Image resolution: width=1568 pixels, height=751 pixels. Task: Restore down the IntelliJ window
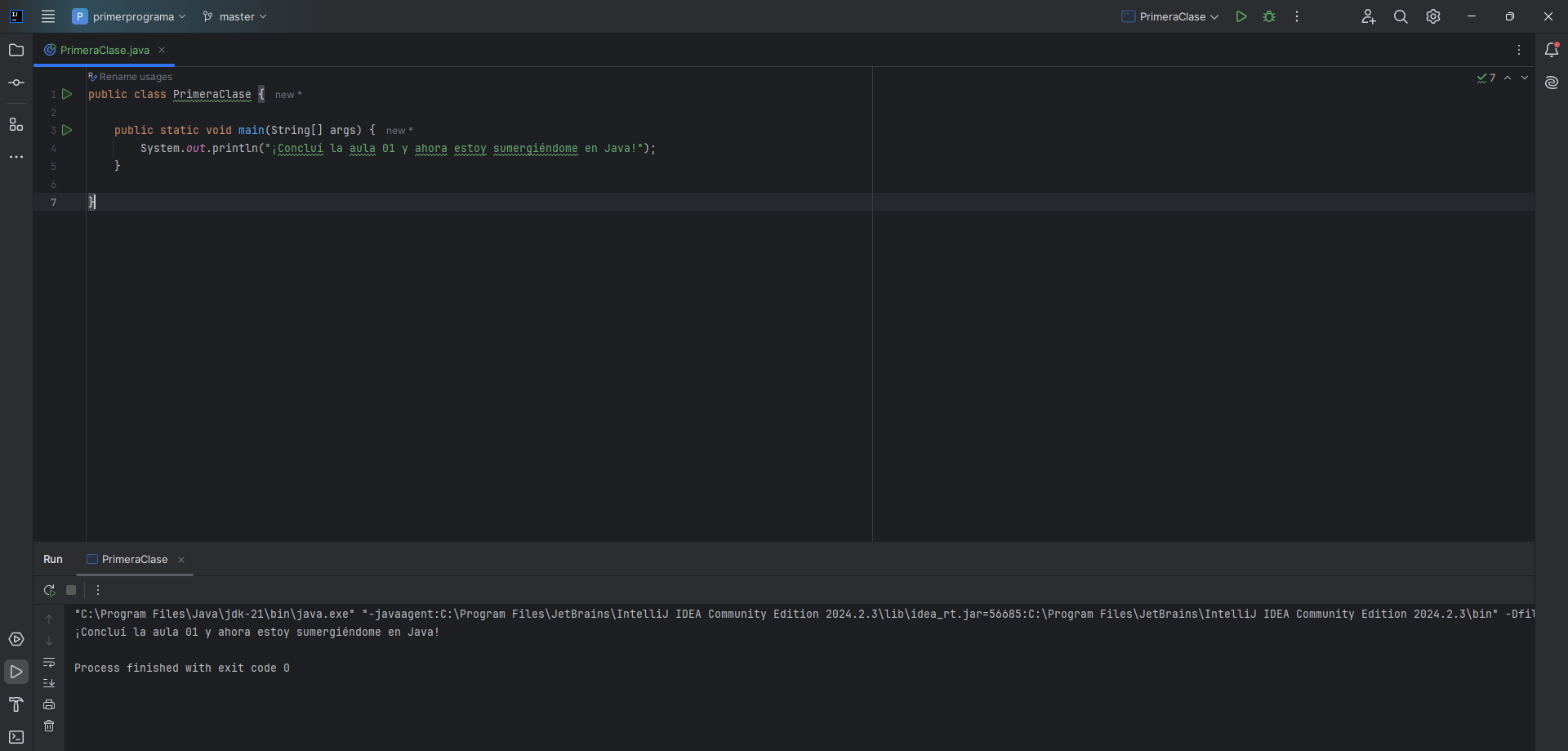pyautogui.click(x=1510, y=16)
